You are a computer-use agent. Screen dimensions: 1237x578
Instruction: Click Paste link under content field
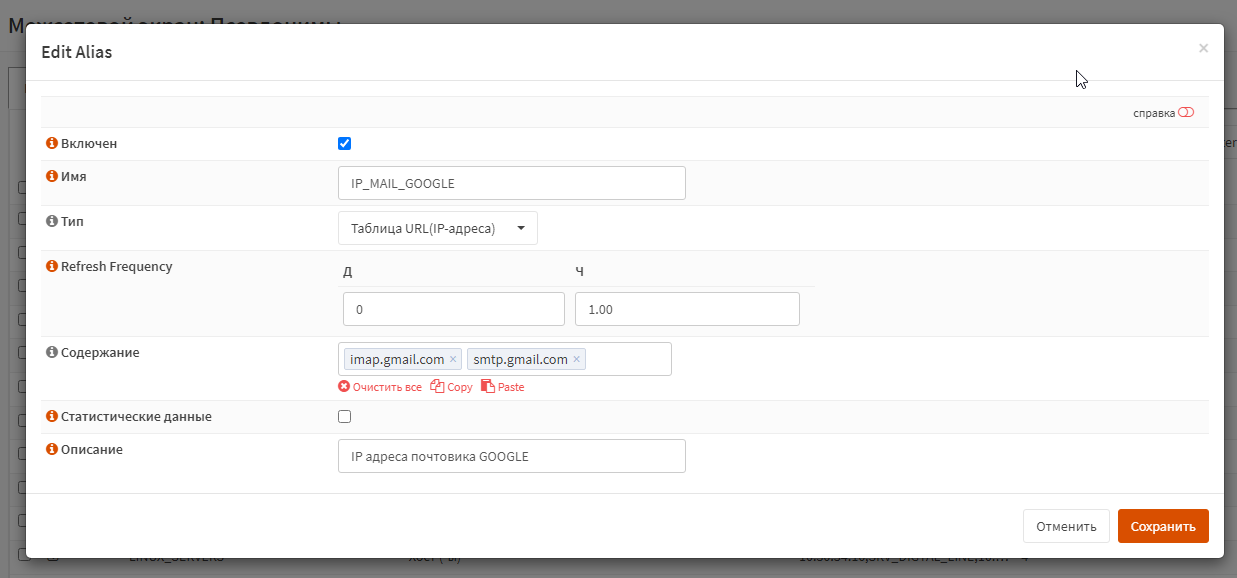[502, 387]
